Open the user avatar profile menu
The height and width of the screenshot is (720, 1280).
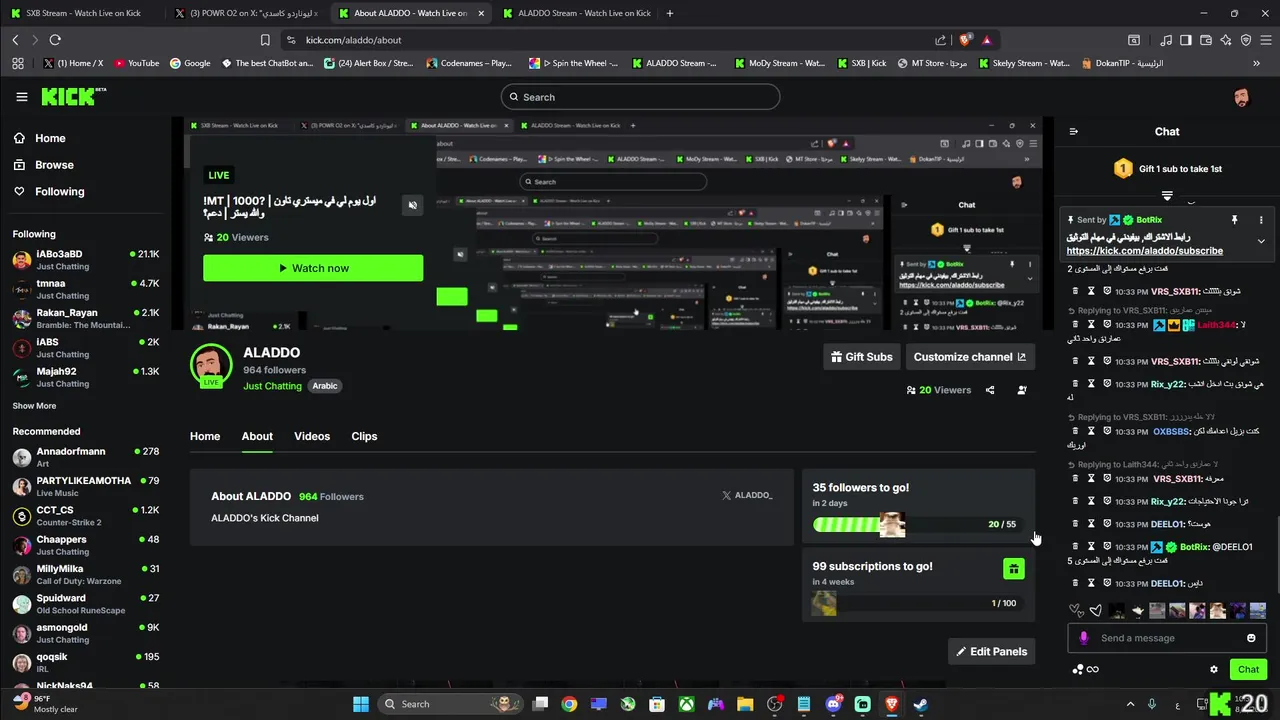tap(1241, 97)
